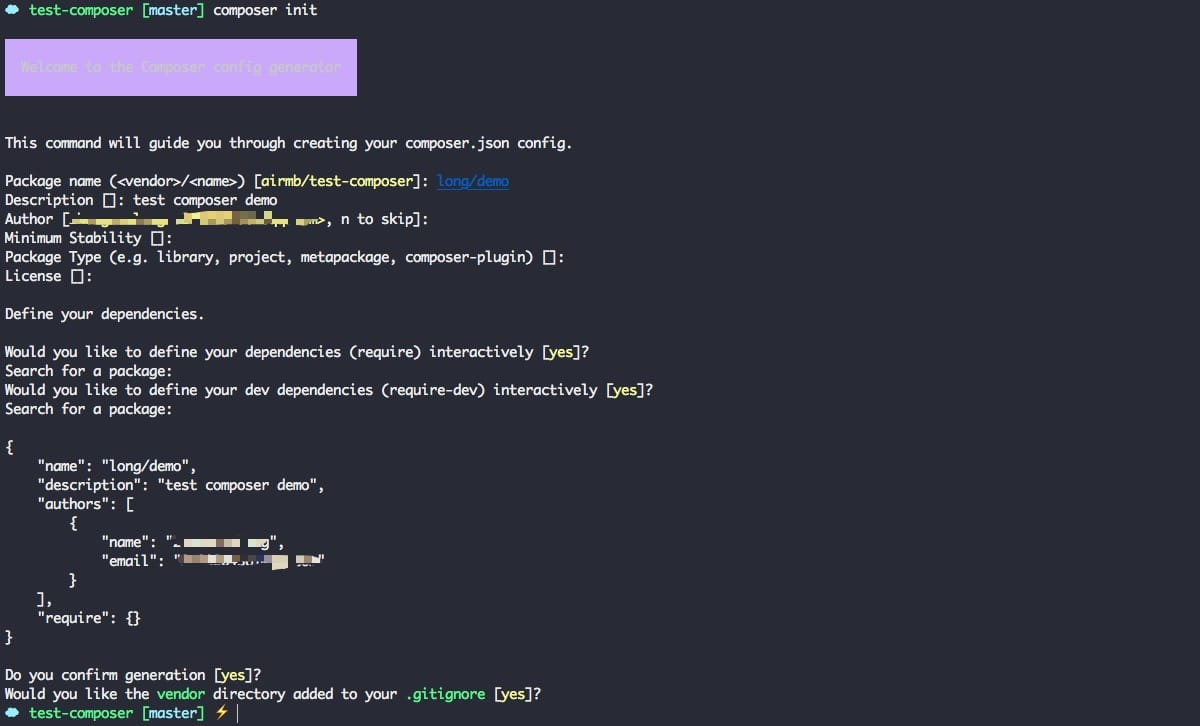The height and width of the screenshot is (726, 1200).
Task: Click the empty box after Description
Action: pos(109,200)
